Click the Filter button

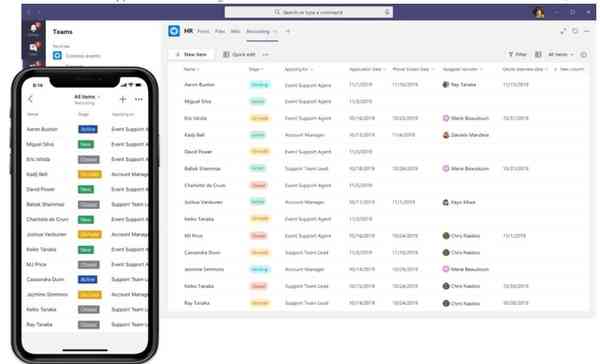click(517, 54)
